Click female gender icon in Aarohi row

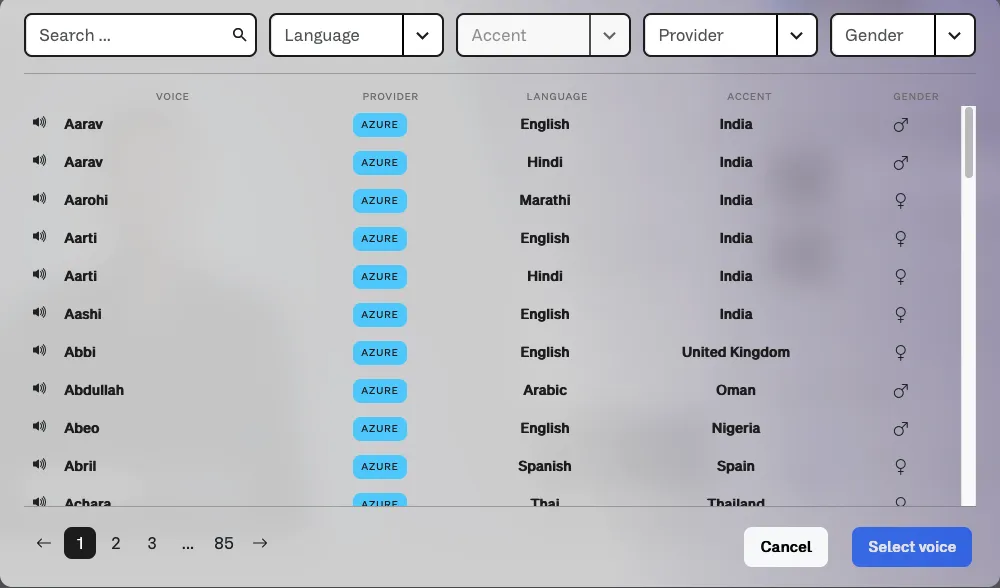click(901, 201)
